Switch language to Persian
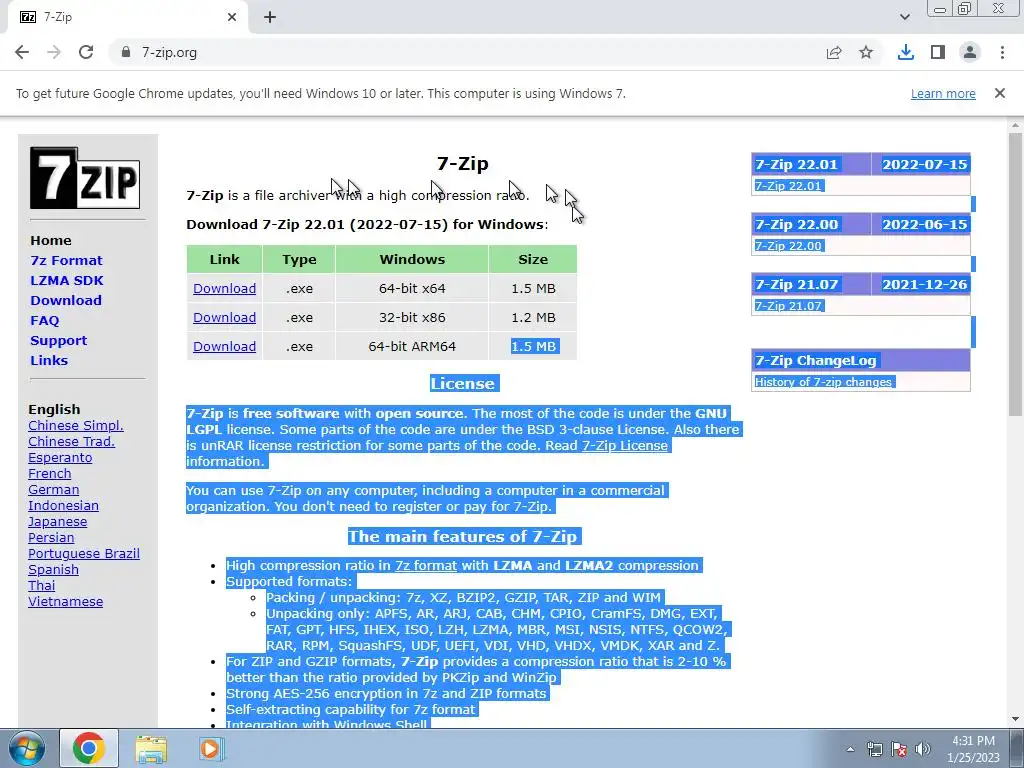 point(51,537)
